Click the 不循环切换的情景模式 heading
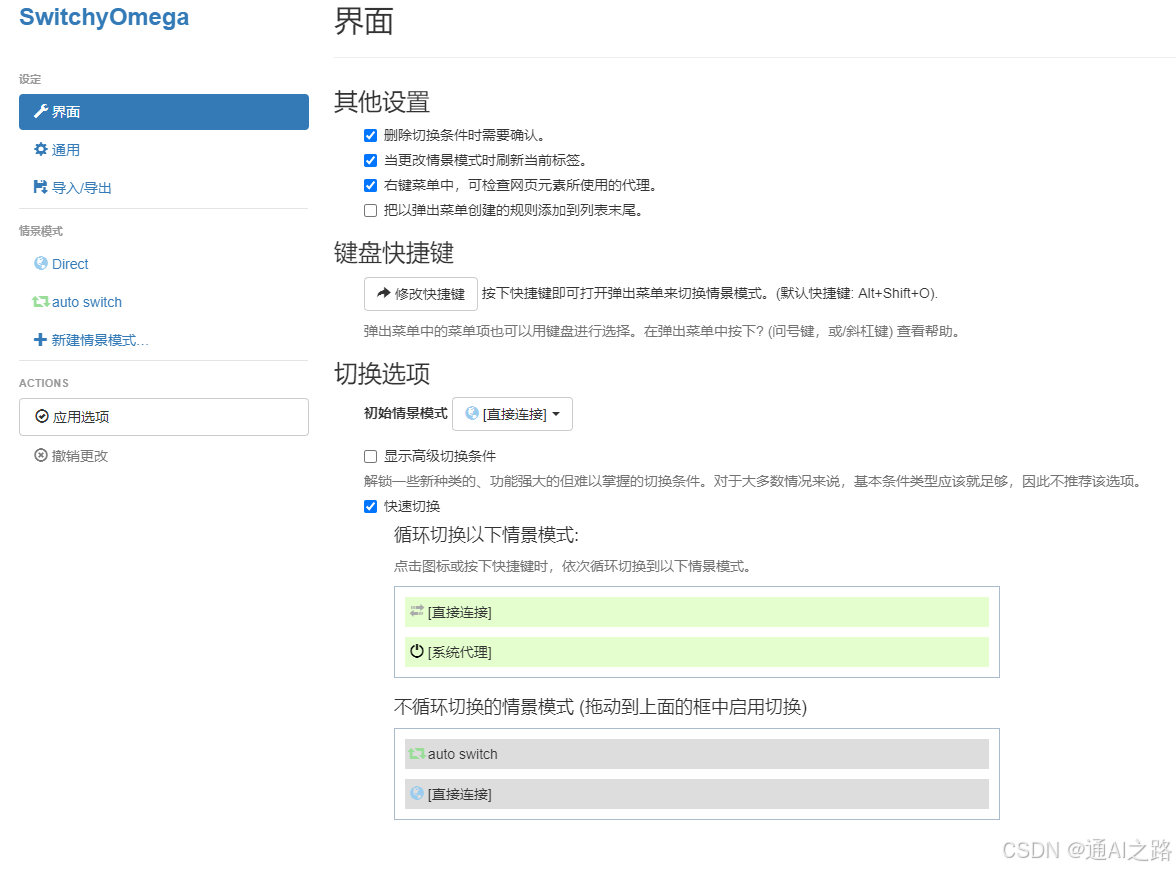 click(600, 706)
